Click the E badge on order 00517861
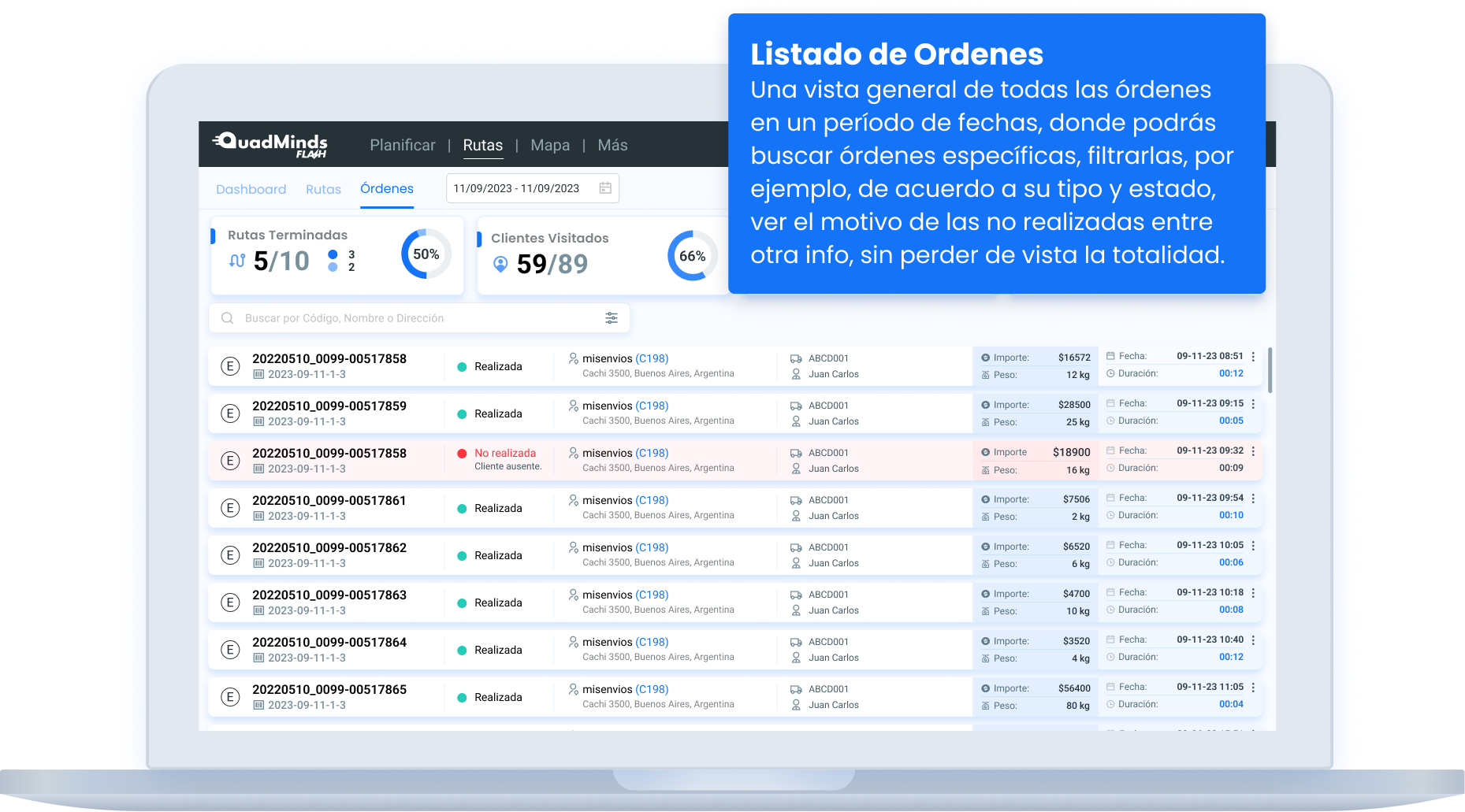 (230, 508)
